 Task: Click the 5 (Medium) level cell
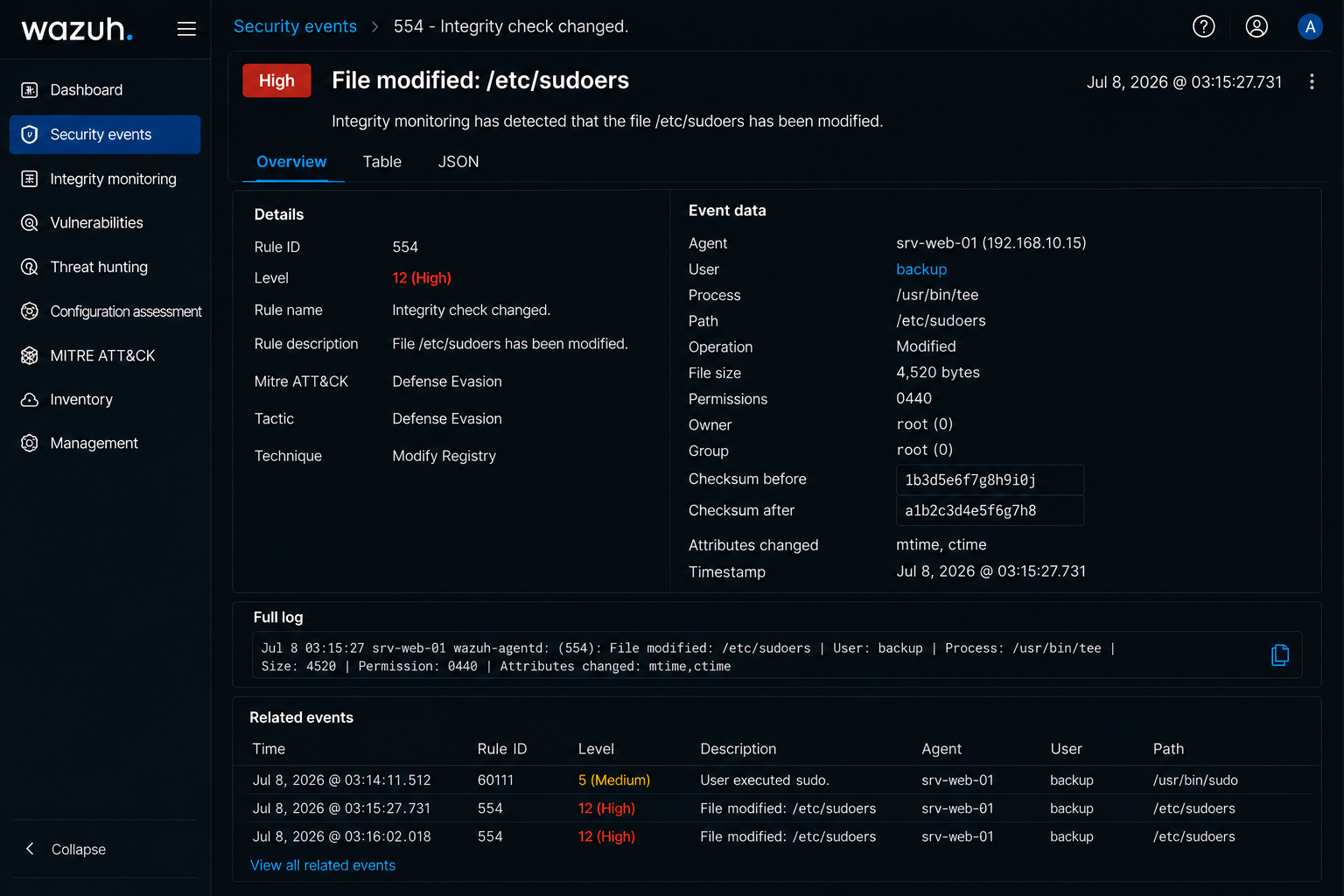(x=614, y=780)
